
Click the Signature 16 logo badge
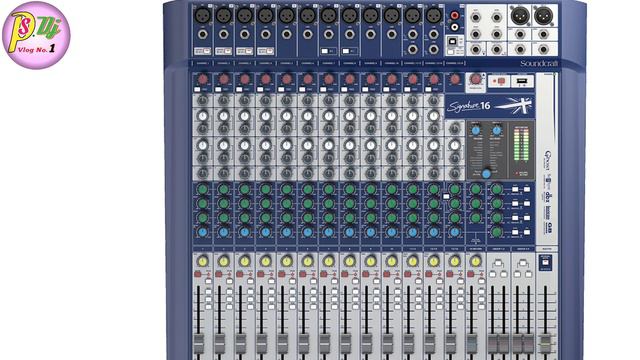coord(489,106)
